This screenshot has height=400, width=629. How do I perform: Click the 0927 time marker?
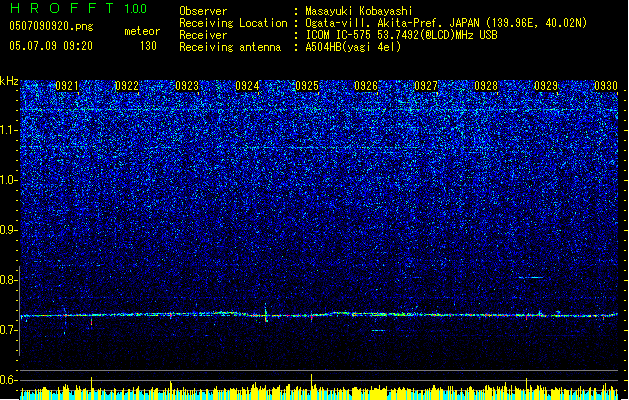click(x=426, y=86)
